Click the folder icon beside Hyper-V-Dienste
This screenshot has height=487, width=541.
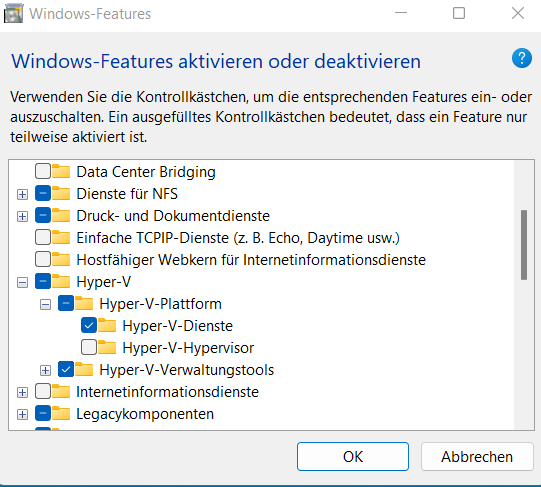pos(107,325)
